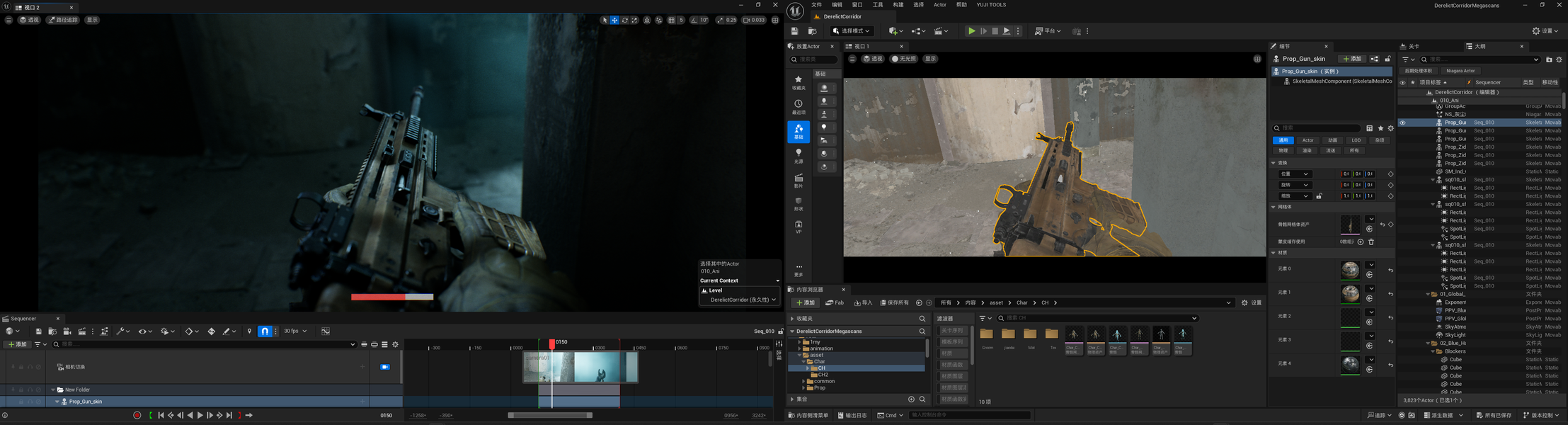Toggle the translate gizmo mode in 视口 2
Image resolution: width=1568 pixels, height=425 pixels.
click(x=614, y=20)
